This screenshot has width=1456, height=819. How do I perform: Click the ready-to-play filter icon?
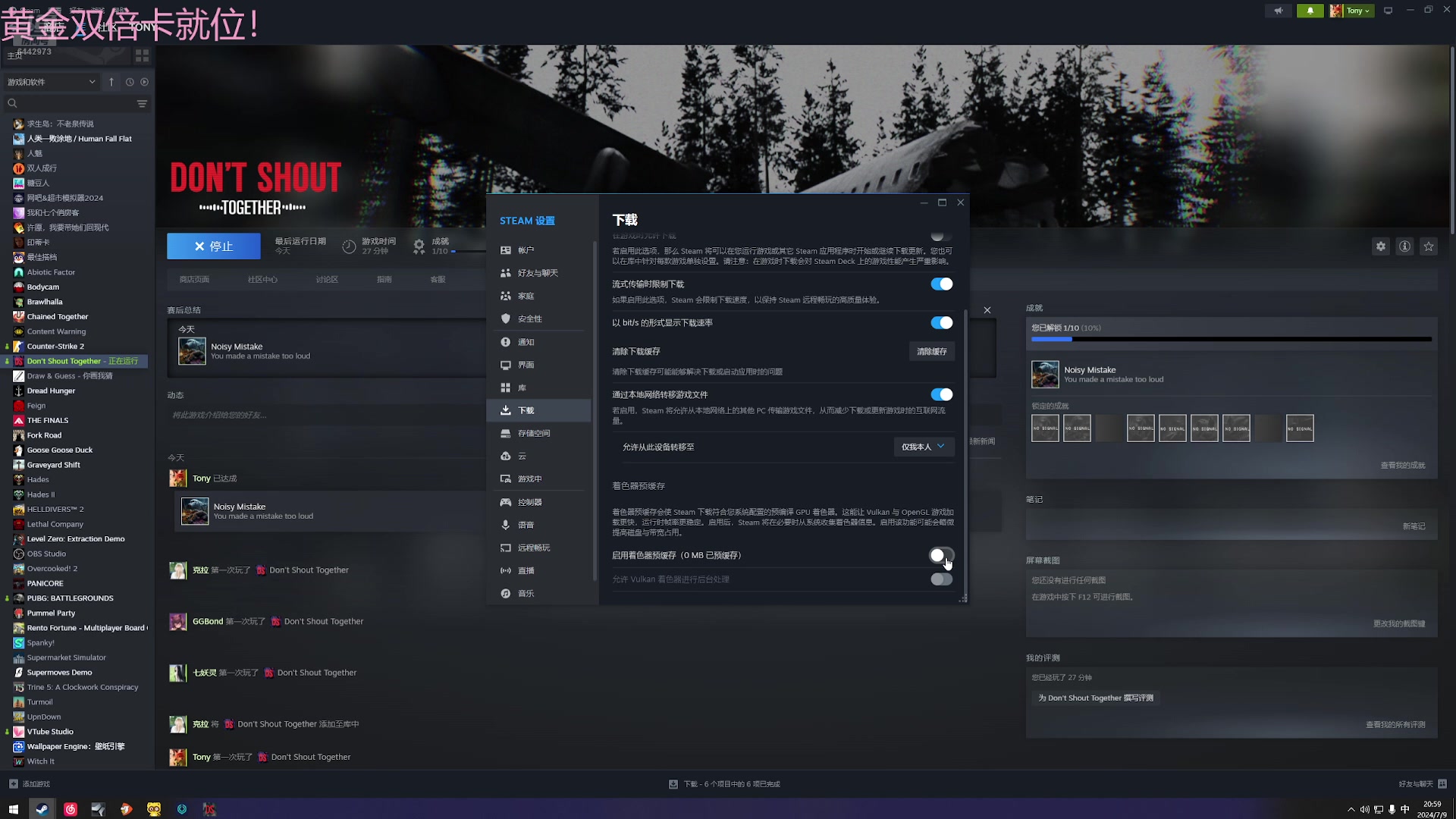coord(145,82)
